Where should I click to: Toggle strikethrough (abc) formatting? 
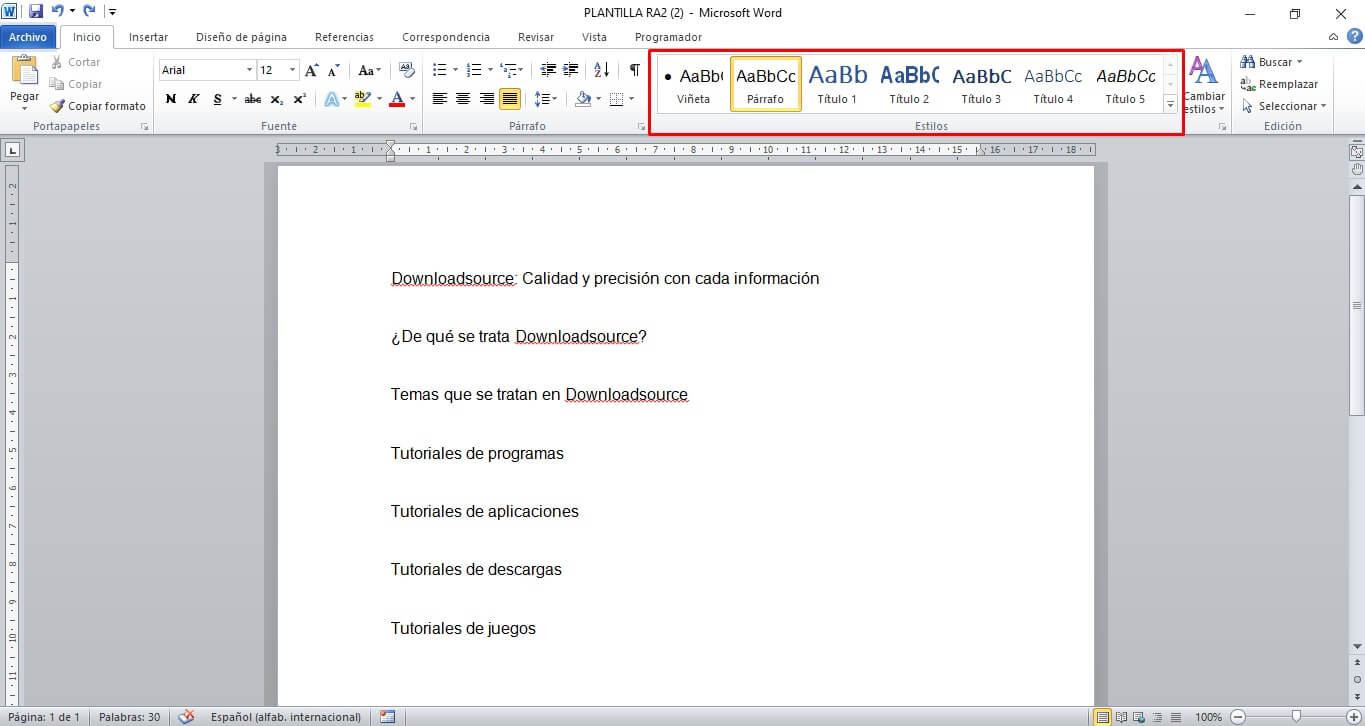253,99
